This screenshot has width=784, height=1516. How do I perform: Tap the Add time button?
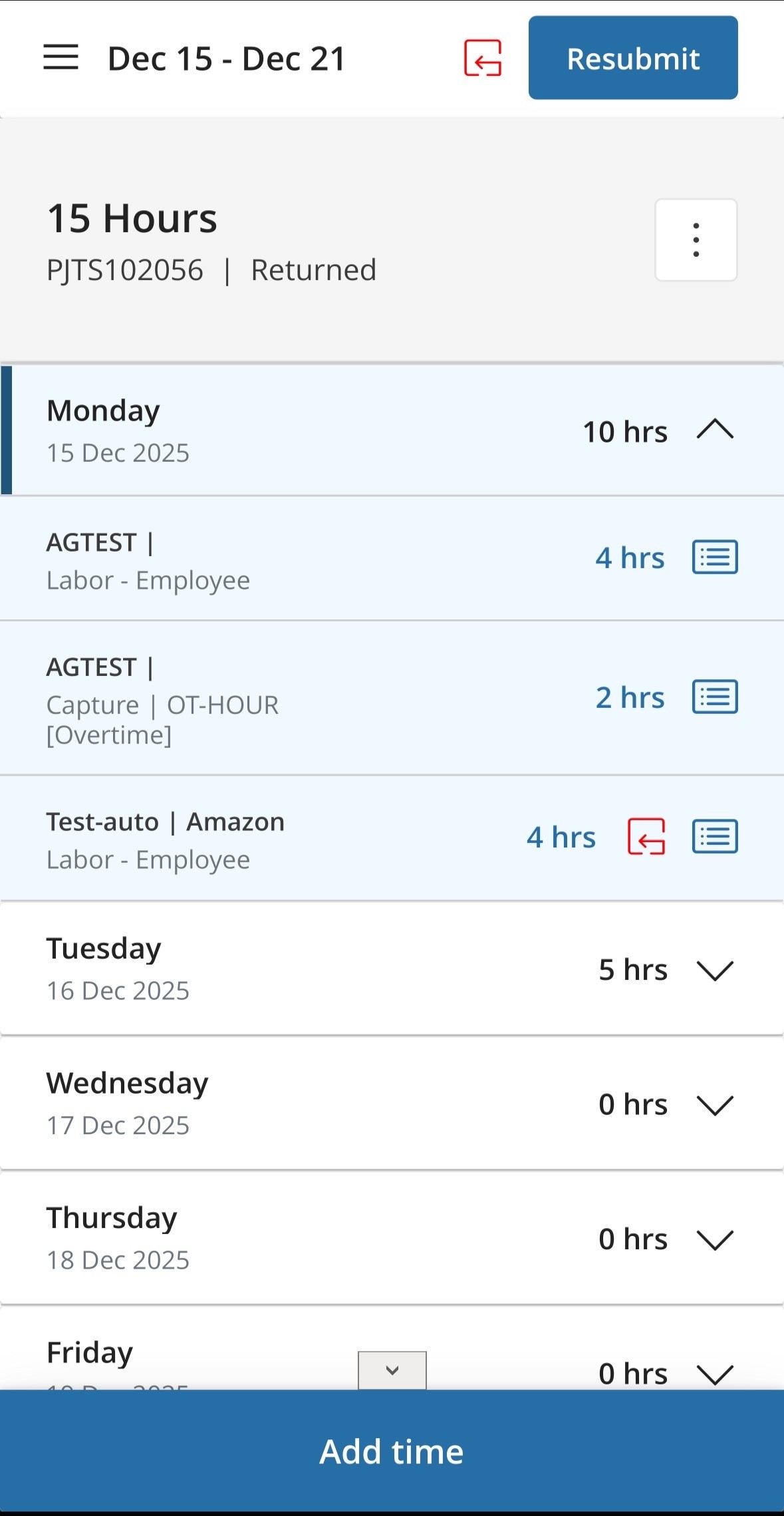coord(392,1451)
